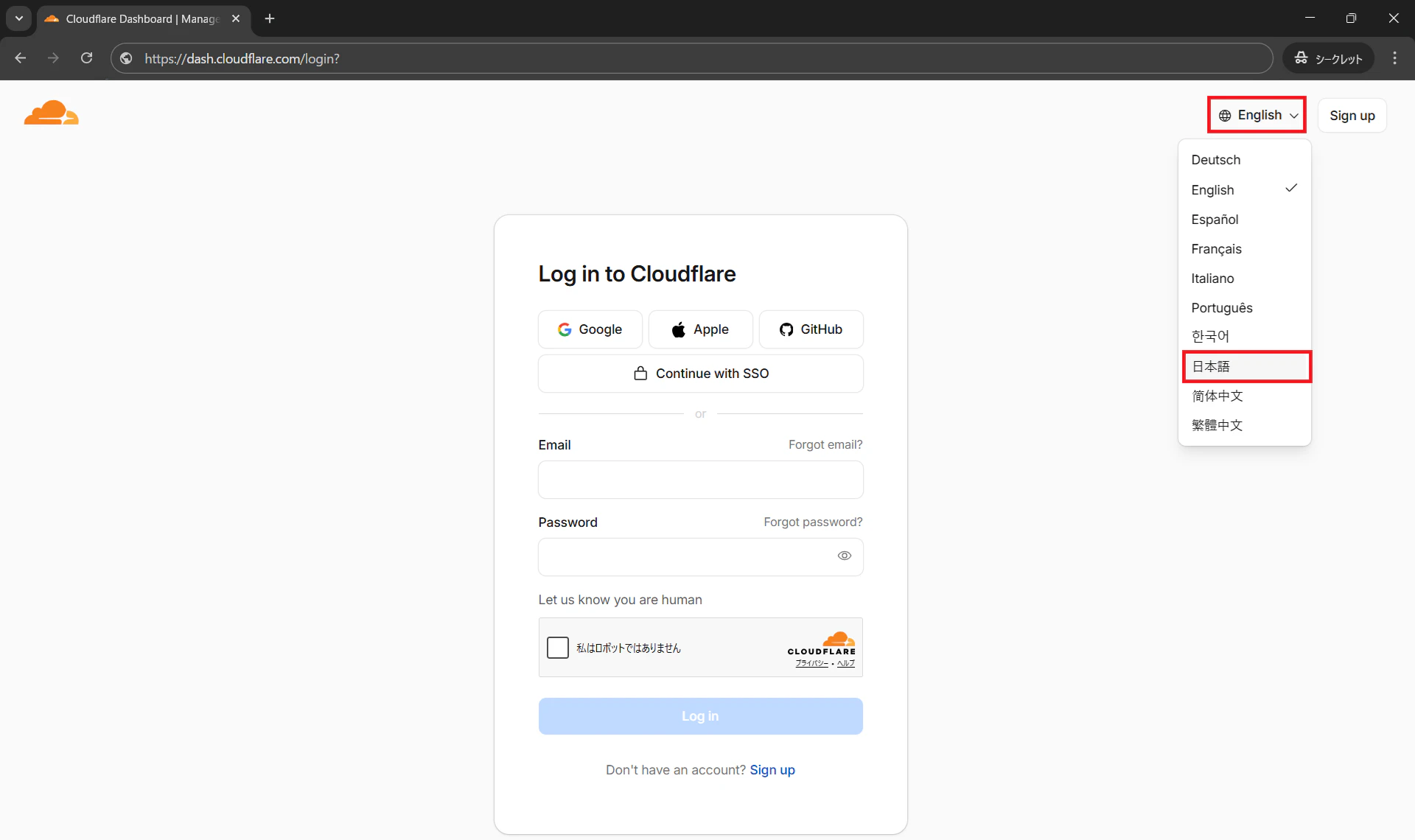The image size is (1415, 840).
Task: Open the Forgot password? link
Action: point(813,522)
